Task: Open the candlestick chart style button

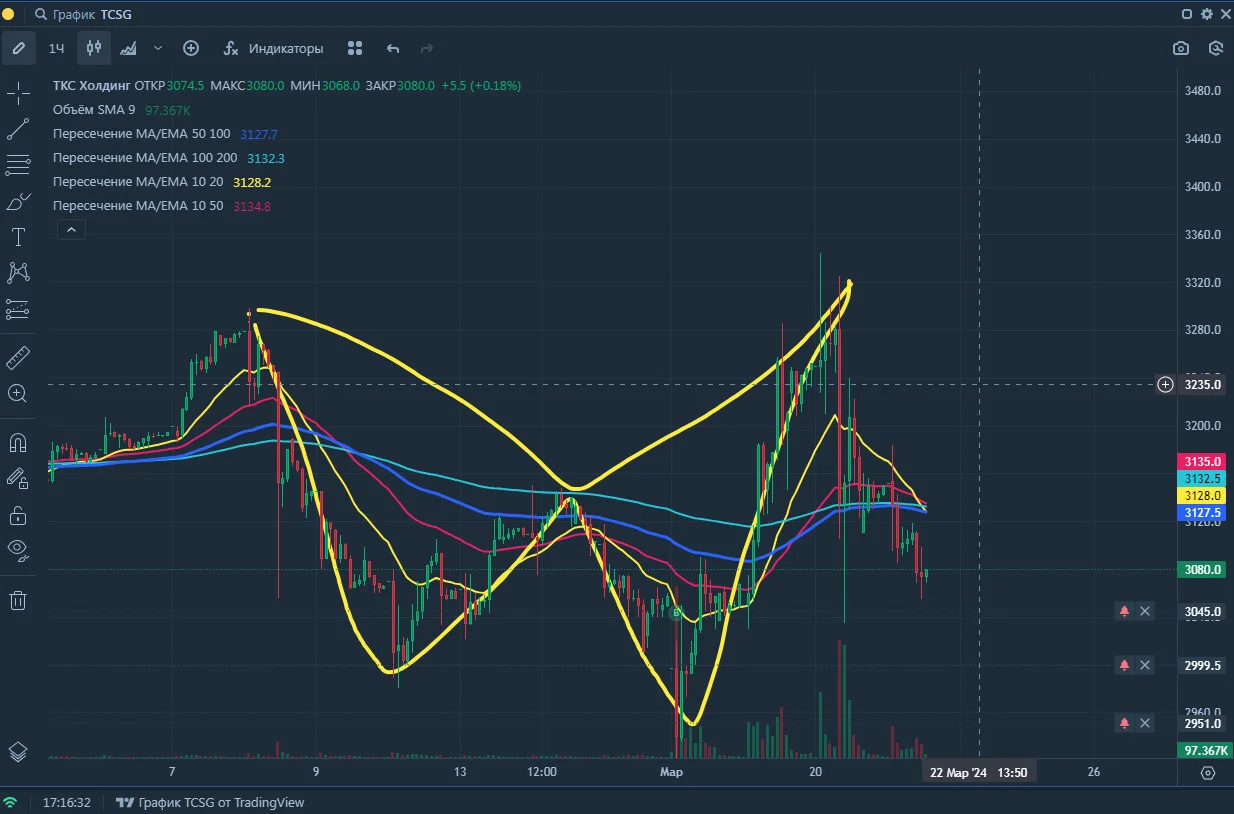Action: coord(95,48)
